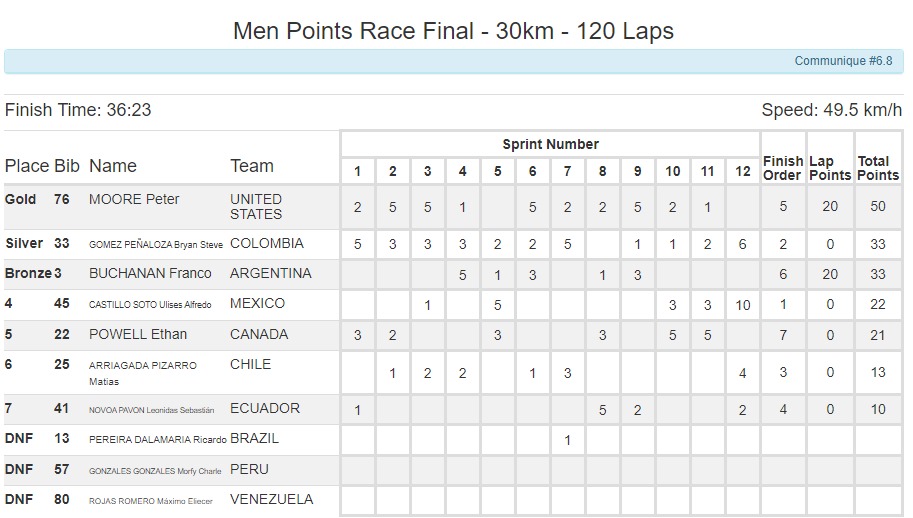
Task: Select the VENEZUELA team cell
Action: click(x=271, y=499)
